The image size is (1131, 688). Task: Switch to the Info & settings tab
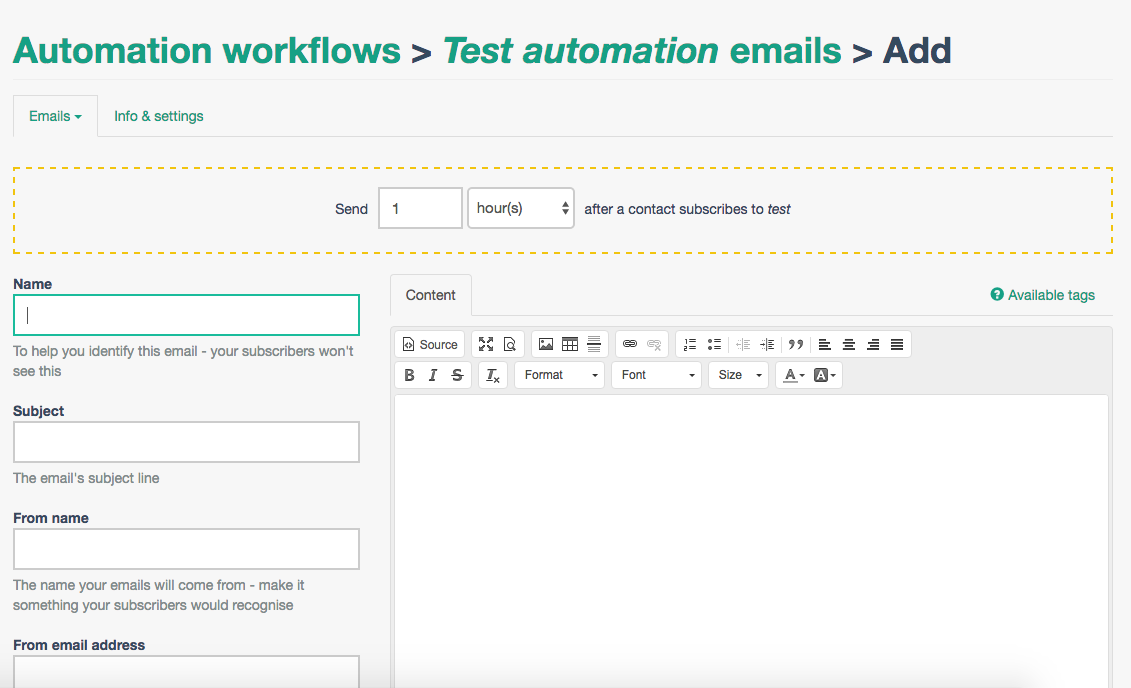158,116
